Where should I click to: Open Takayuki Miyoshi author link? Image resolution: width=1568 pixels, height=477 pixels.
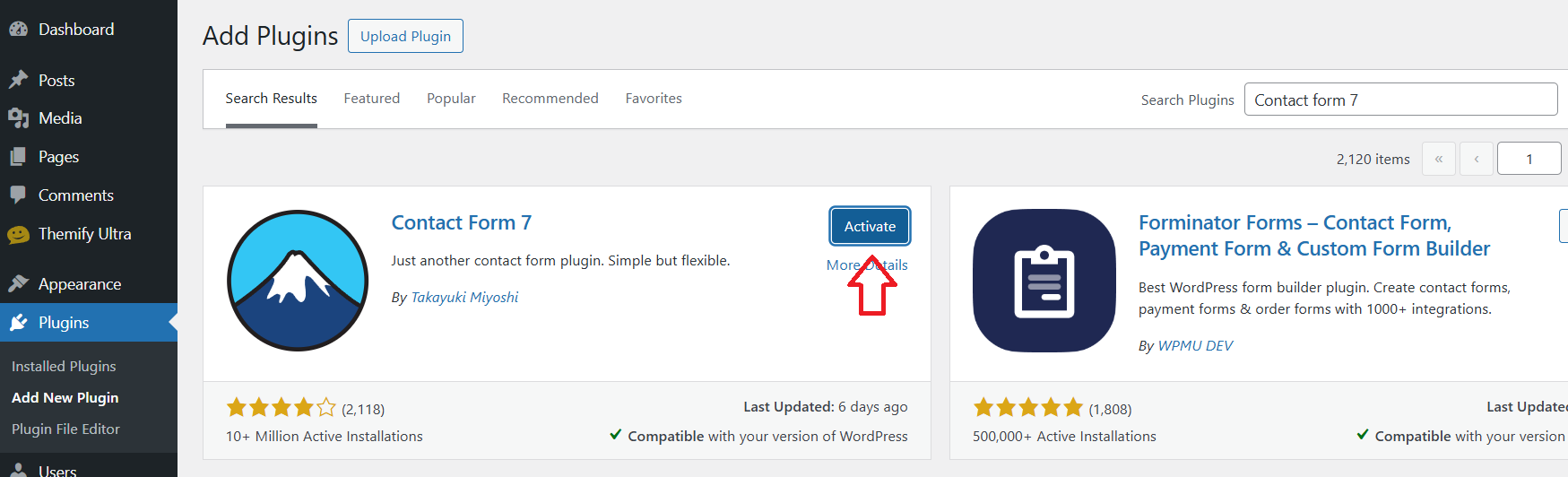tap(464, 298)
